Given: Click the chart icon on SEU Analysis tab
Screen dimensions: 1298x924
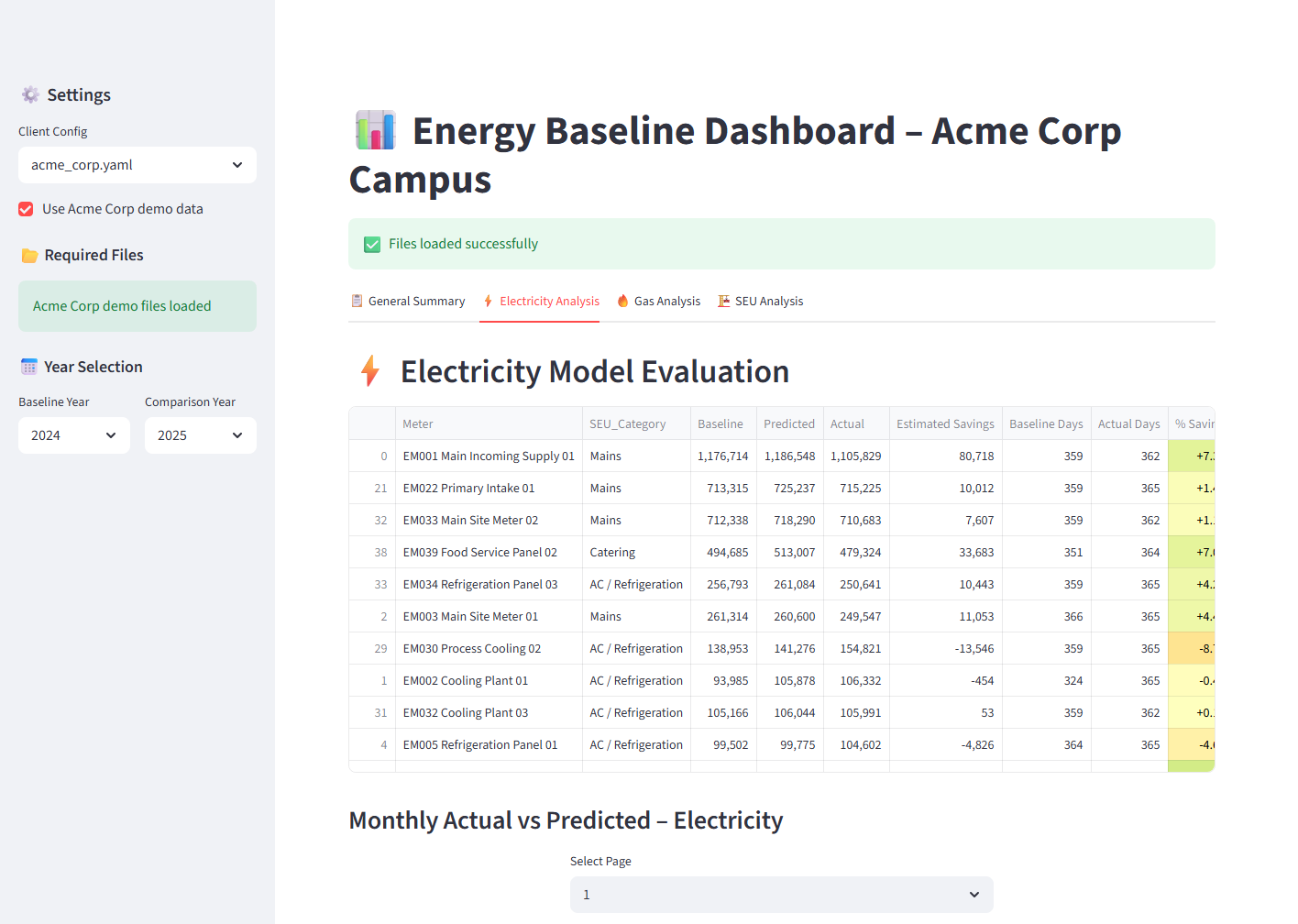Looking at the screenshot, I should (724, 301).
